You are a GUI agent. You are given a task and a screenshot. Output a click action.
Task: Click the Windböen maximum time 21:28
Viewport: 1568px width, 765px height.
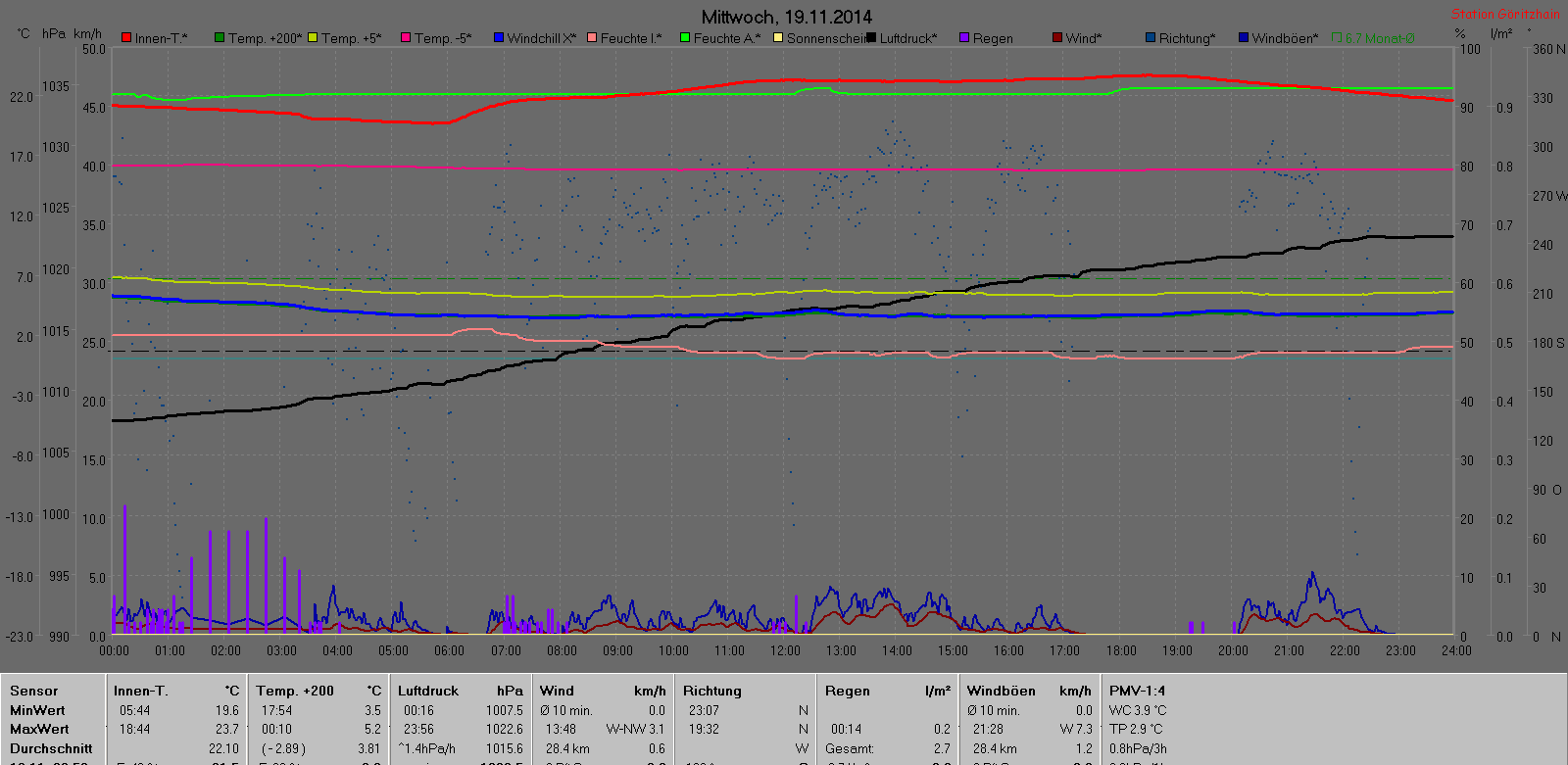pyautogui.click(x=988, y=729)
